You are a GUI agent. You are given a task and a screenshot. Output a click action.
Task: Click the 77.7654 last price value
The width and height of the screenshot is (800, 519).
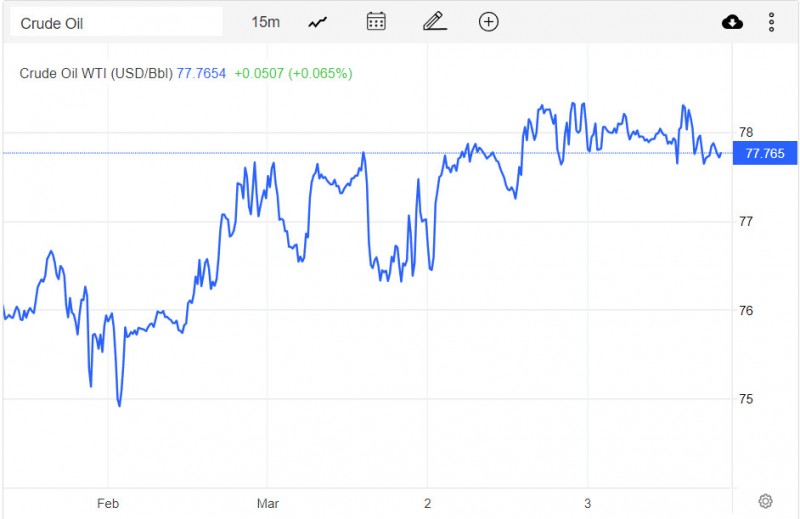pos(201,73)
